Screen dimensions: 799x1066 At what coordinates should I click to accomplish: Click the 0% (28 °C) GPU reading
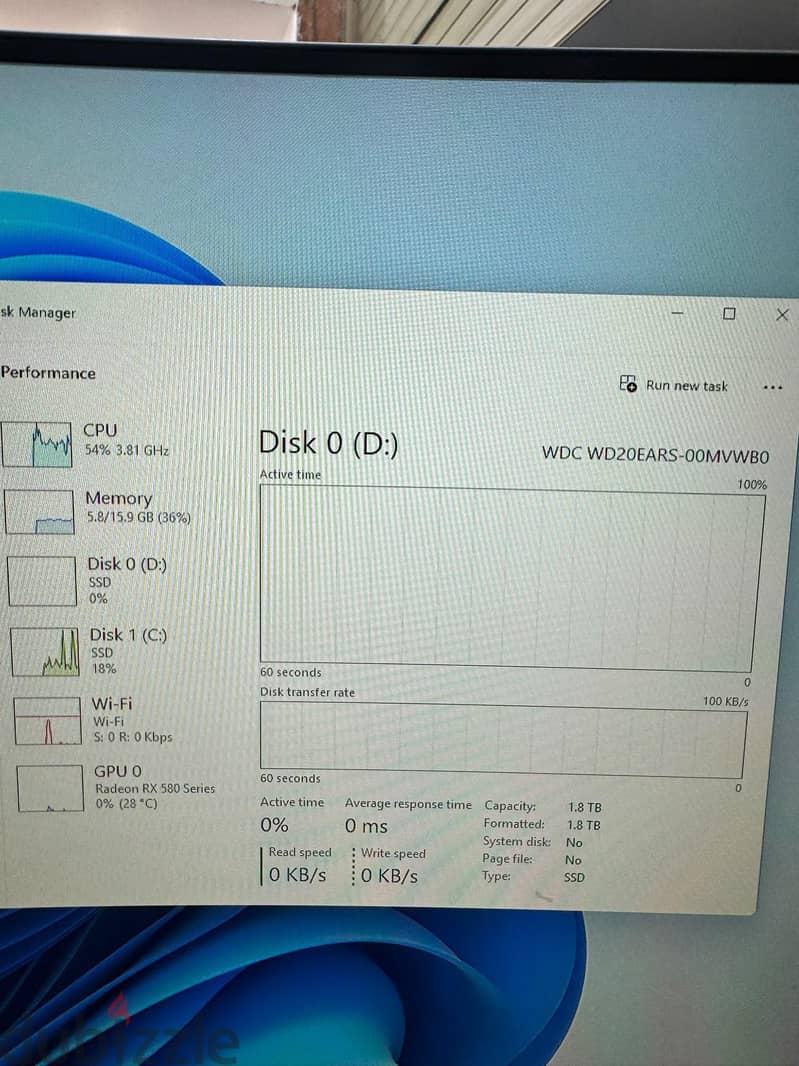pyautogui.click(x=126, y=804)
